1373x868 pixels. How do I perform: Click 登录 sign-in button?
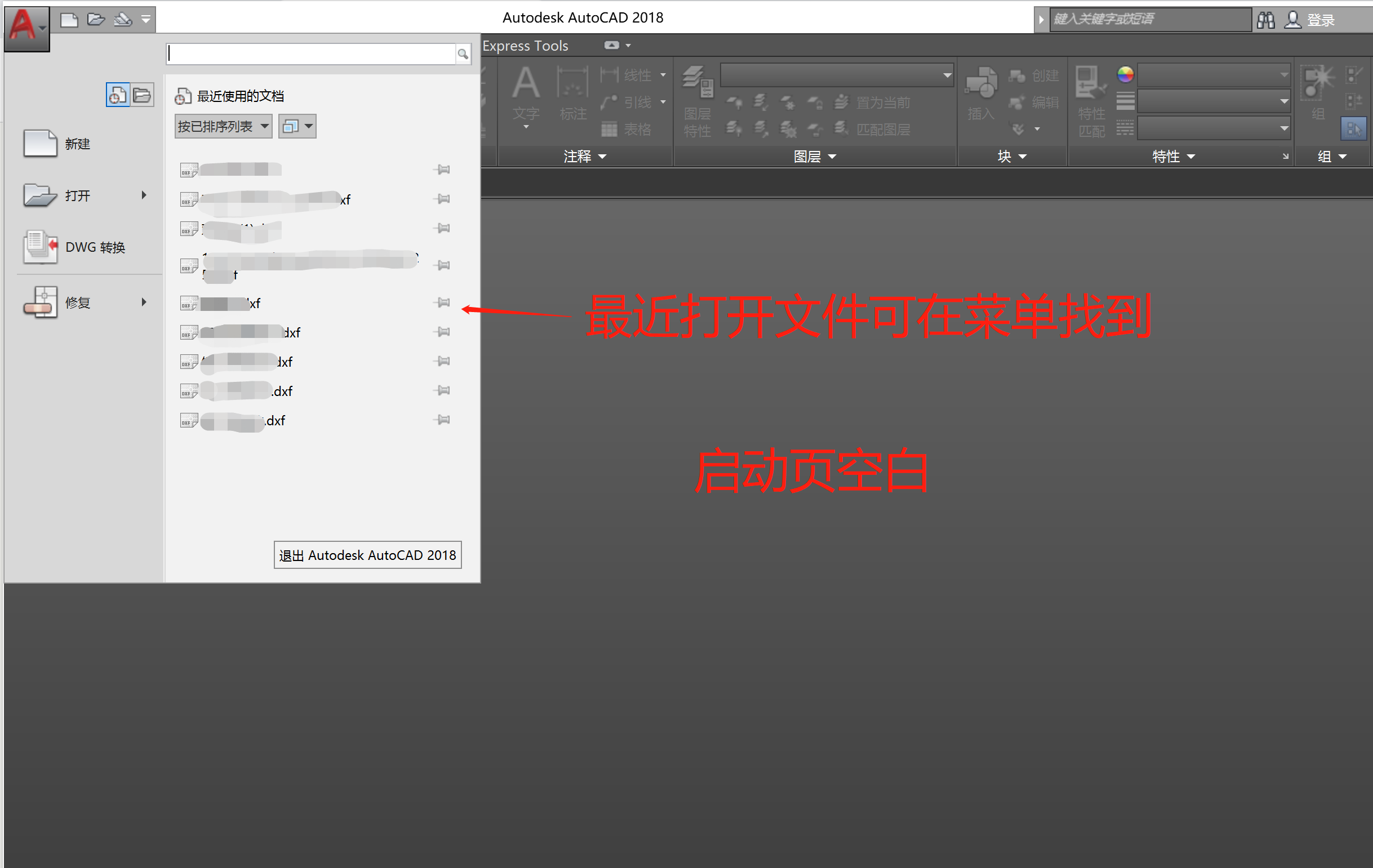(1310, 20)
